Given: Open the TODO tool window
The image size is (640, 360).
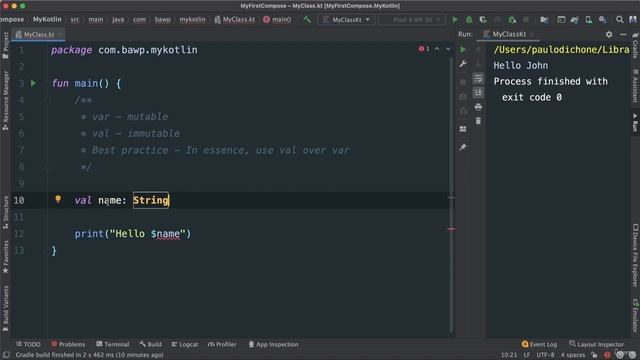Looking at the screenshot, I should [28, 344].
